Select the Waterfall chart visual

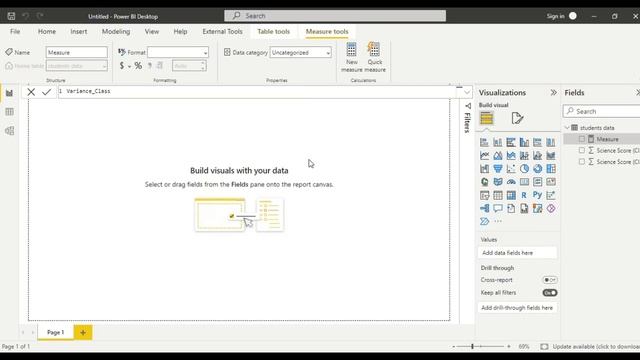484,169
